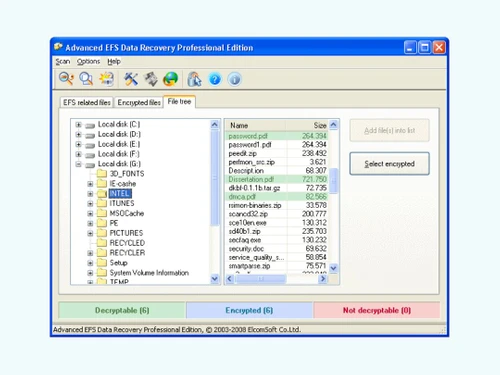Click the file list up scroll arrow
The image size is (500, 375).
[333, 125]
